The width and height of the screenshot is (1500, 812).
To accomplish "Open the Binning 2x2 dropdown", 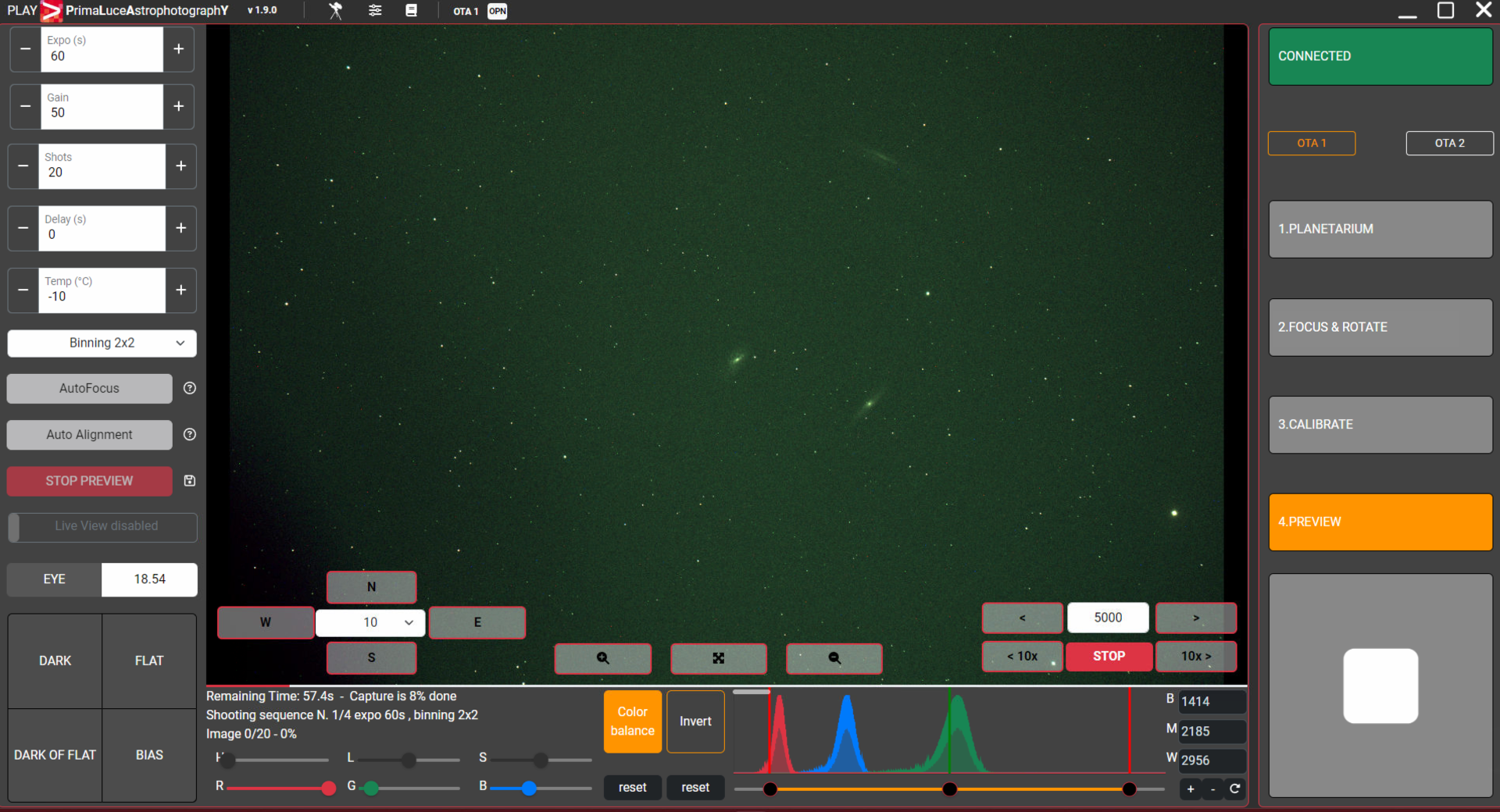I will (102, 343).
